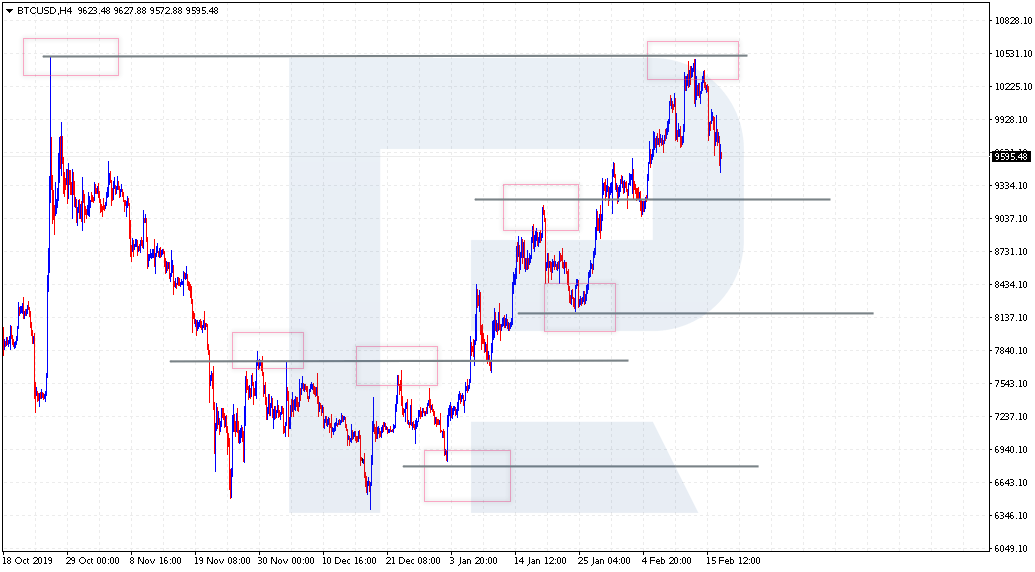
Task: Click the 3 Jan 20:00 time label
Action: click(x=474, y=561)
